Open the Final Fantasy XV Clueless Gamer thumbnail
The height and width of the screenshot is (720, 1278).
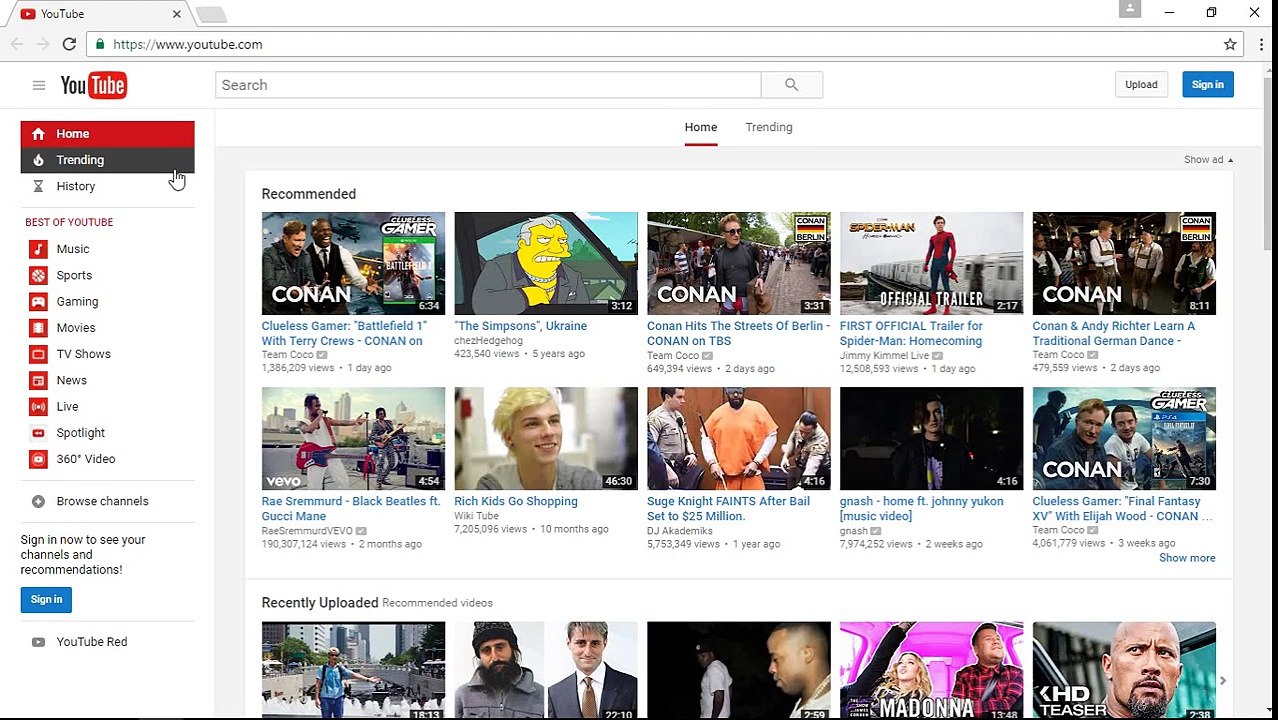click(1124, 439)
